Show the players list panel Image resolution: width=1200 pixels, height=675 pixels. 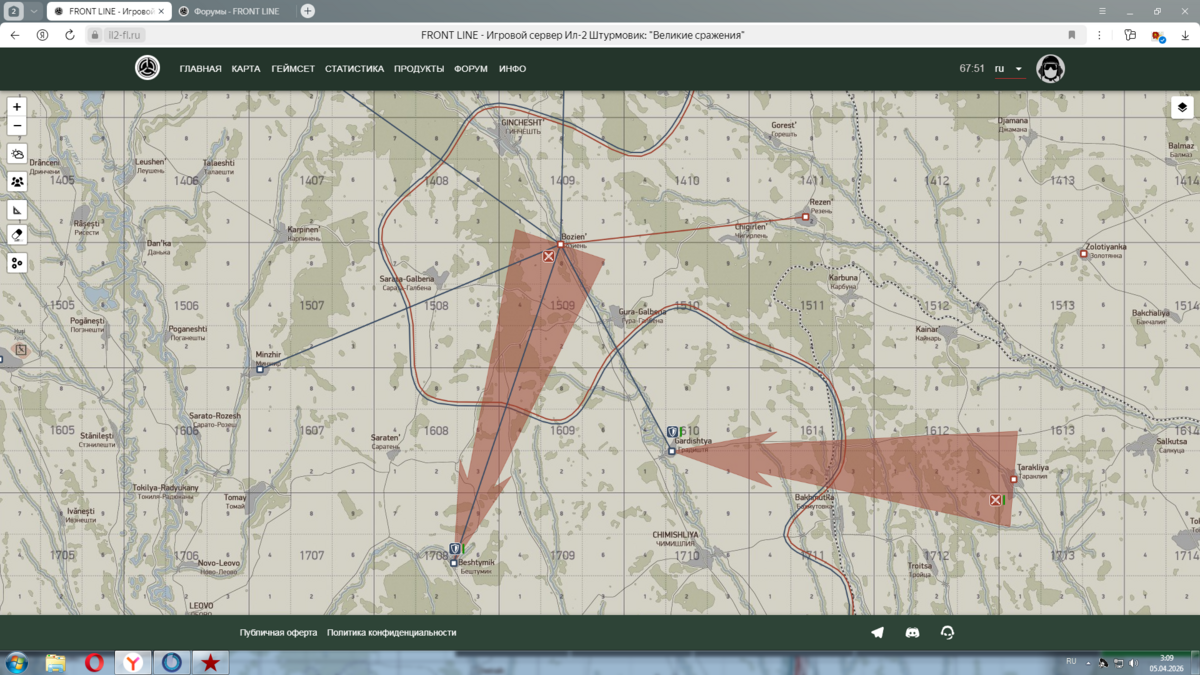17,182
